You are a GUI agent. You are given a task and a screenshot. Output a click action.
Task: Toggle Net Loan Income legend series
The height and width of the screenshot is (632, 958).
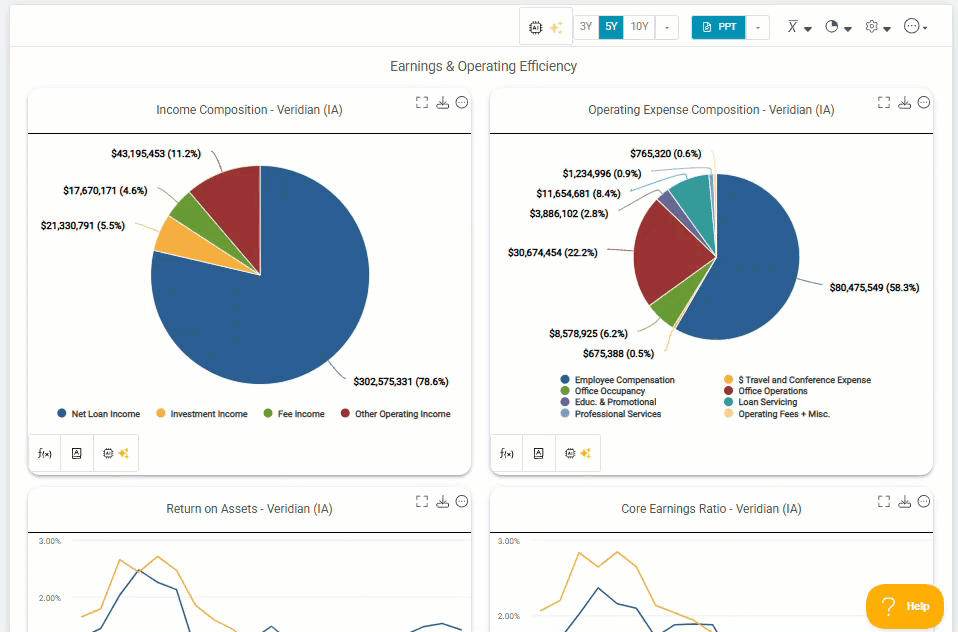[98, 414]
